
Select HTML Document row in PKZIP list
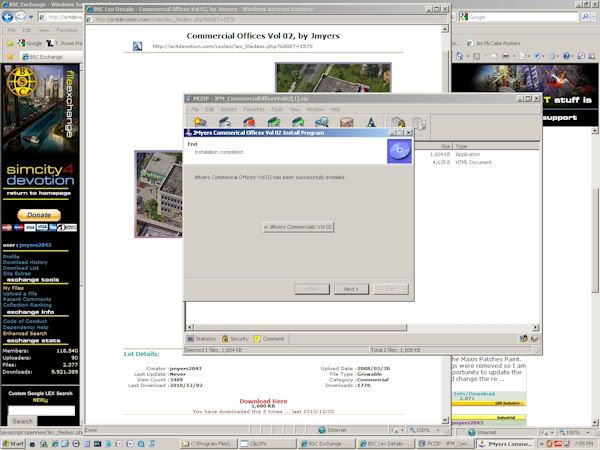click(478, 162)
